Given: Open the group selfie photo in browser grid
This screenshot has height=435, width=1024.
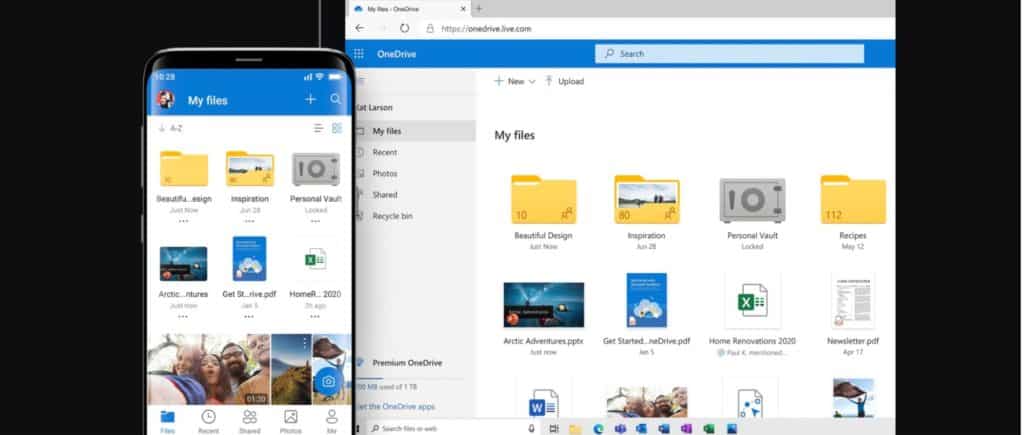Looking at the screenshot, I should coord(647,401).
